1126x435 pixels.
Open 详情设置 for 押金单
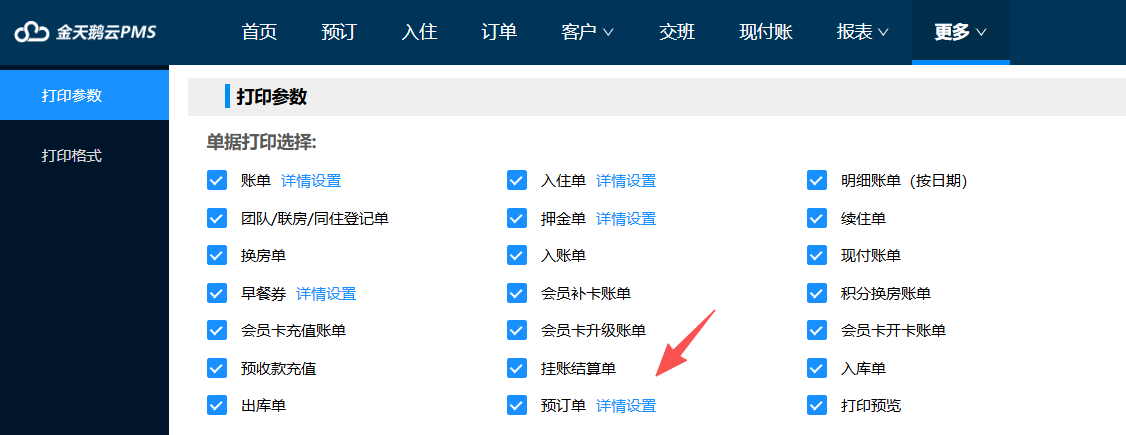(626, 218)
